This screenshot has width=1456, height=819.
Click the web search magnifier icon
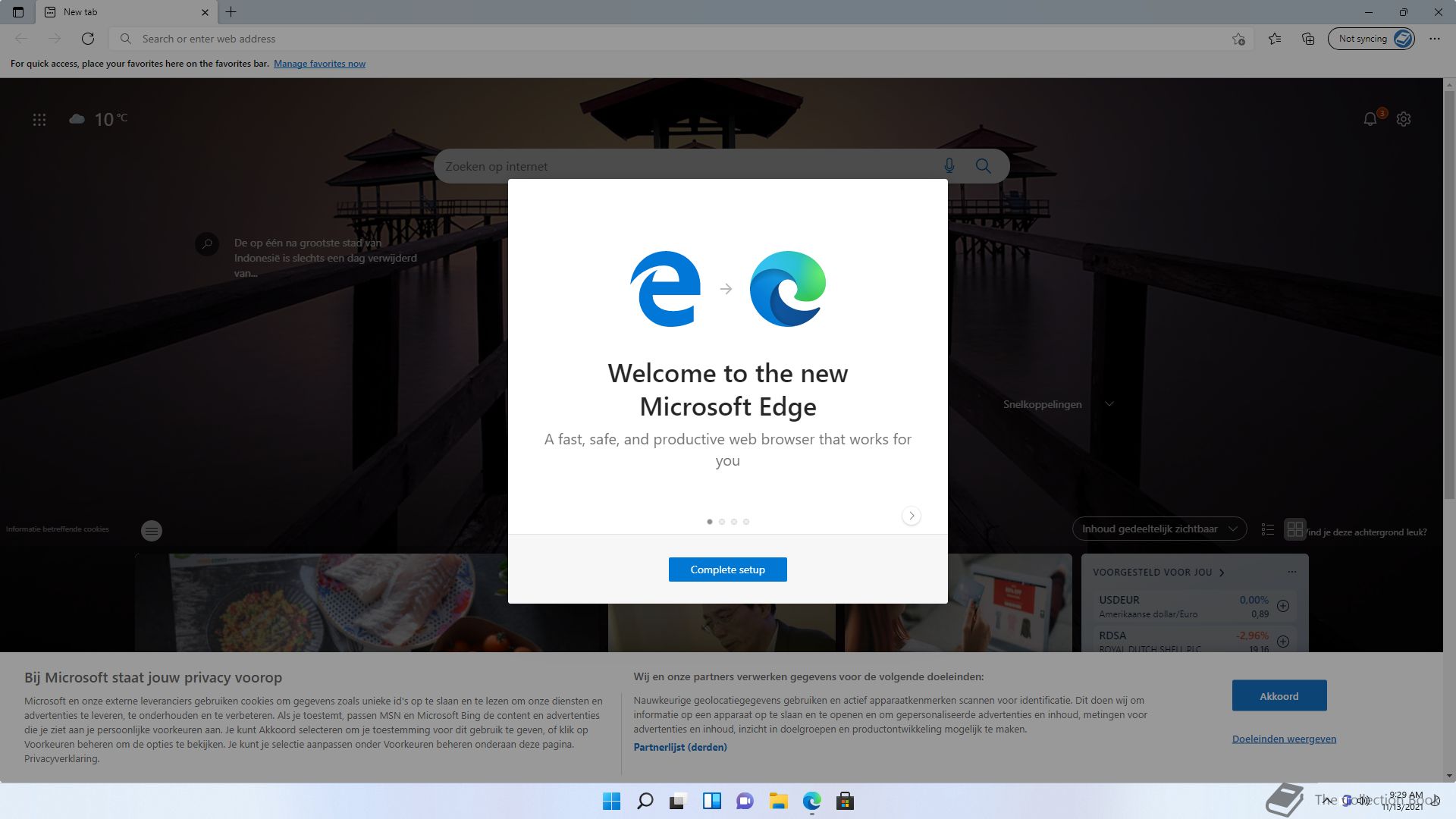tap(984, 166)
